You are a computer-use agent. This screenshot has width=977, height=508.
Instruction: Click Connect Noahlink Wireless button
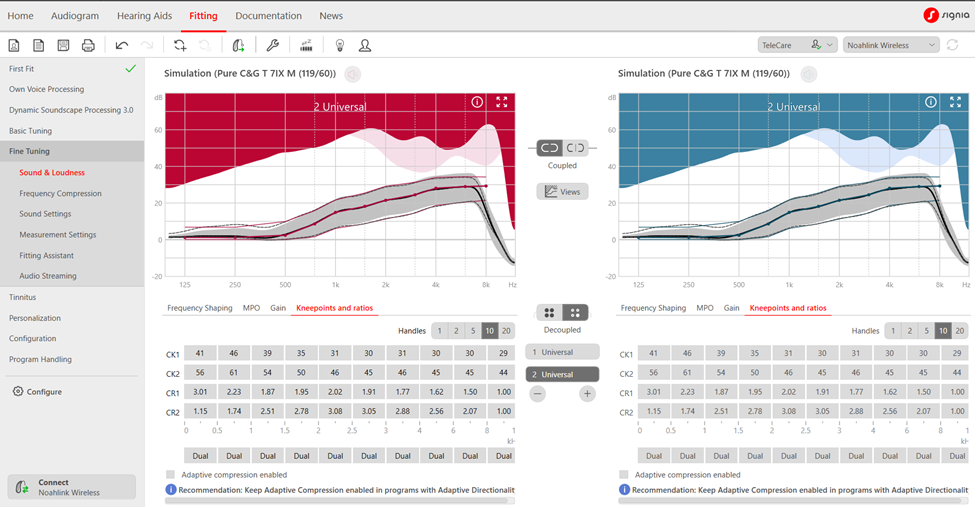72,487
